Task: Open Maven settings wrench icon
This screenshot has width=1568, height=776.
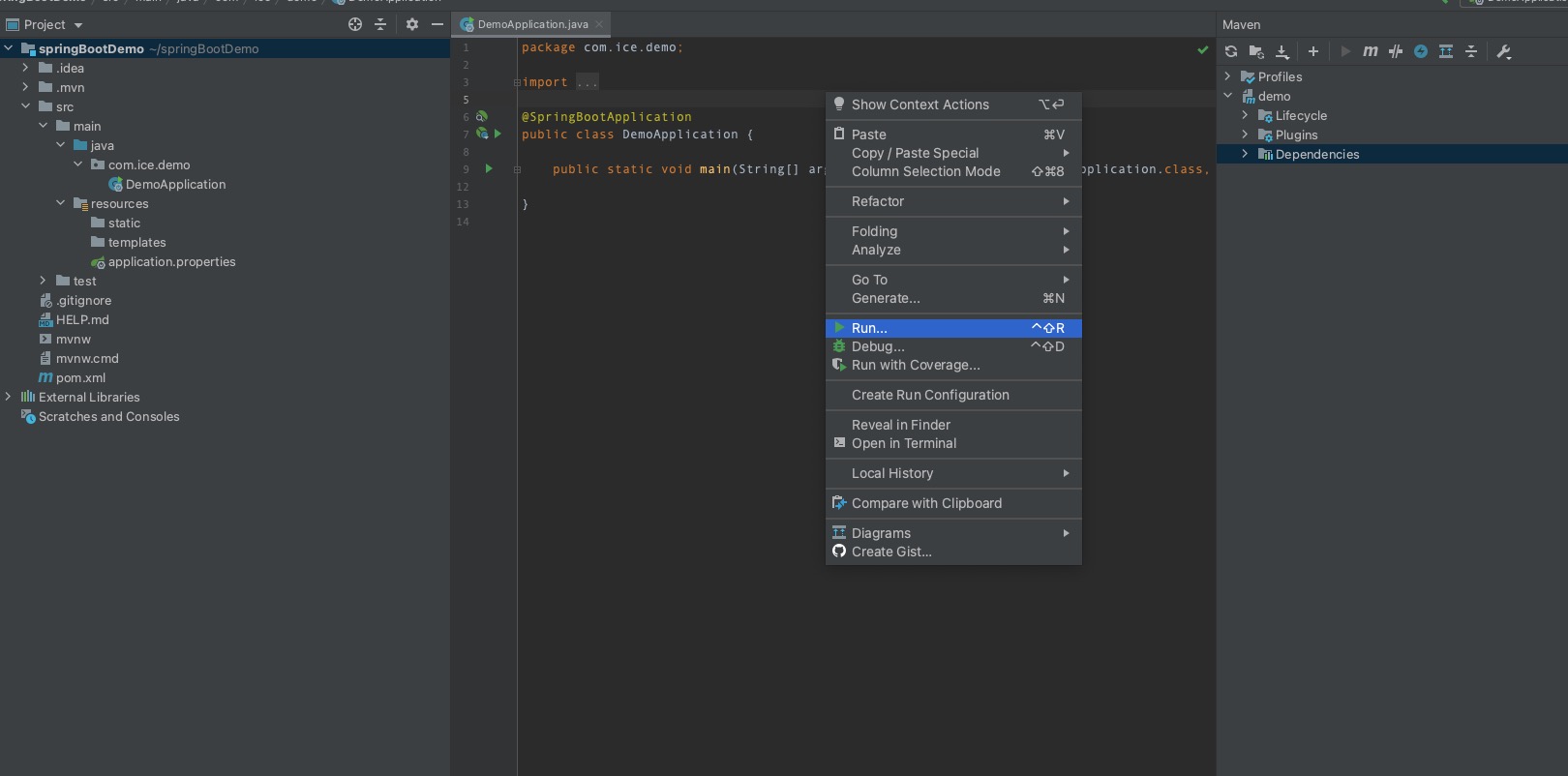Action: click(1504, 51)
